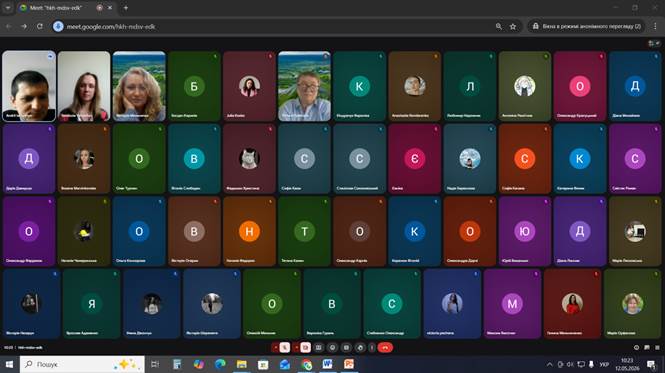
Task: Select the participant tile with letter Ю
Action: pyautogui.click(x=525, y=231)
